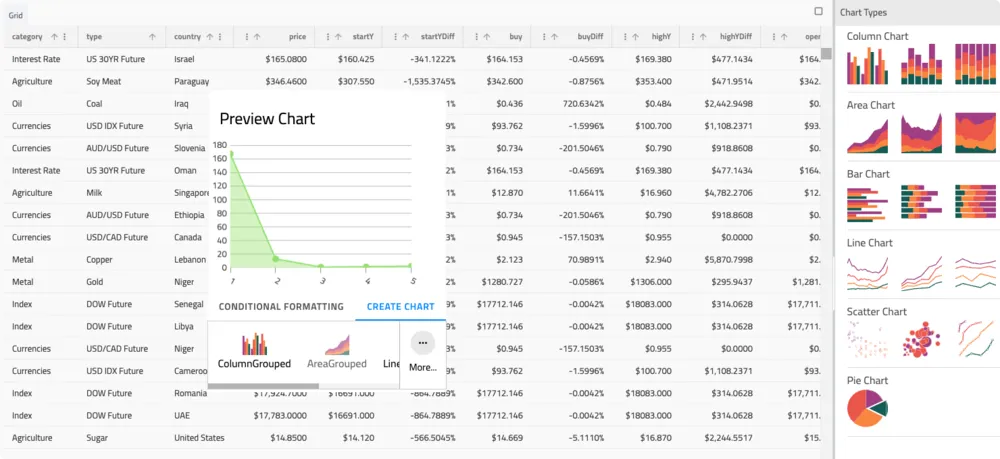
Task: Toggle sort arrow on the buy column
Action: point(487,37)
